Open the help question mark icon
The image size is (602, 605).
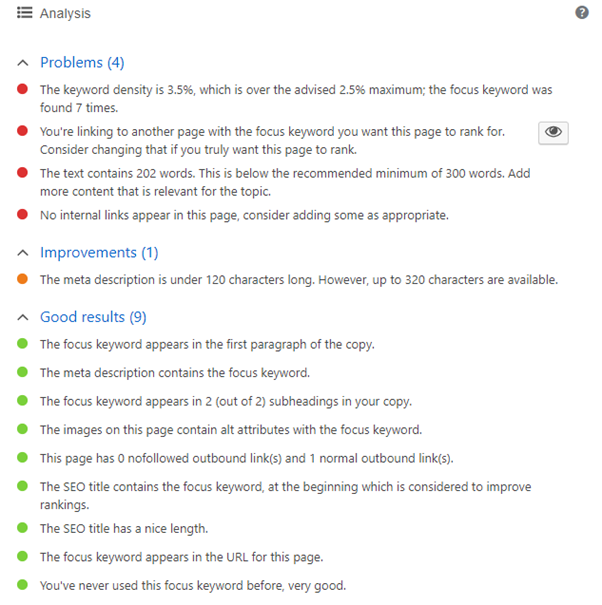(x=582, y=13)
